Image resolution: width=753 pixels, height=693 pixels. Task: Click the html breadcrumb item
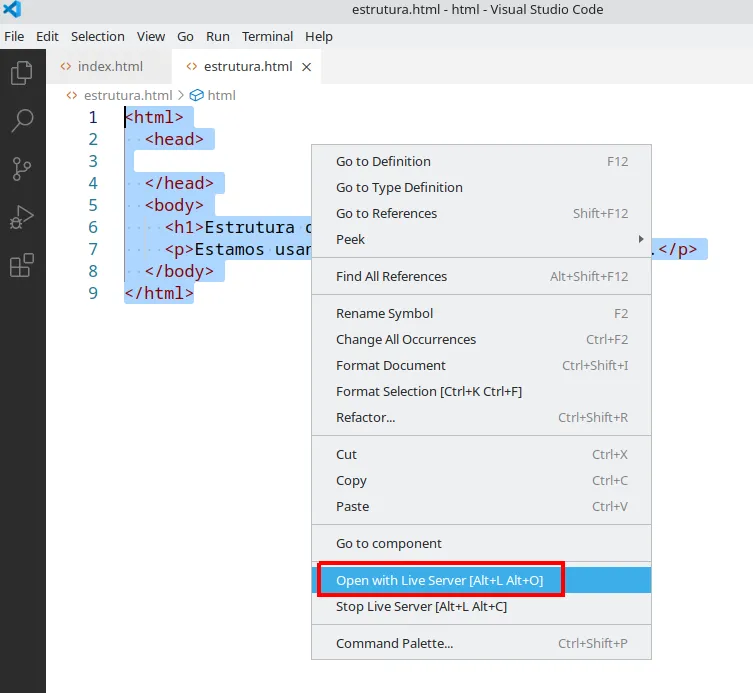point(221,96)
